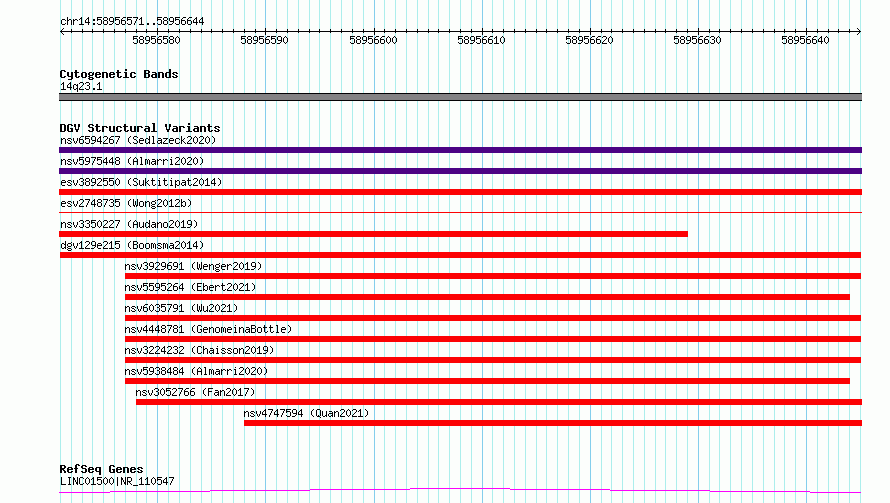Open variant nsv6594267 (Sedlazeck2020) label
Screen dimensions: 890x503
coord(138,140)
